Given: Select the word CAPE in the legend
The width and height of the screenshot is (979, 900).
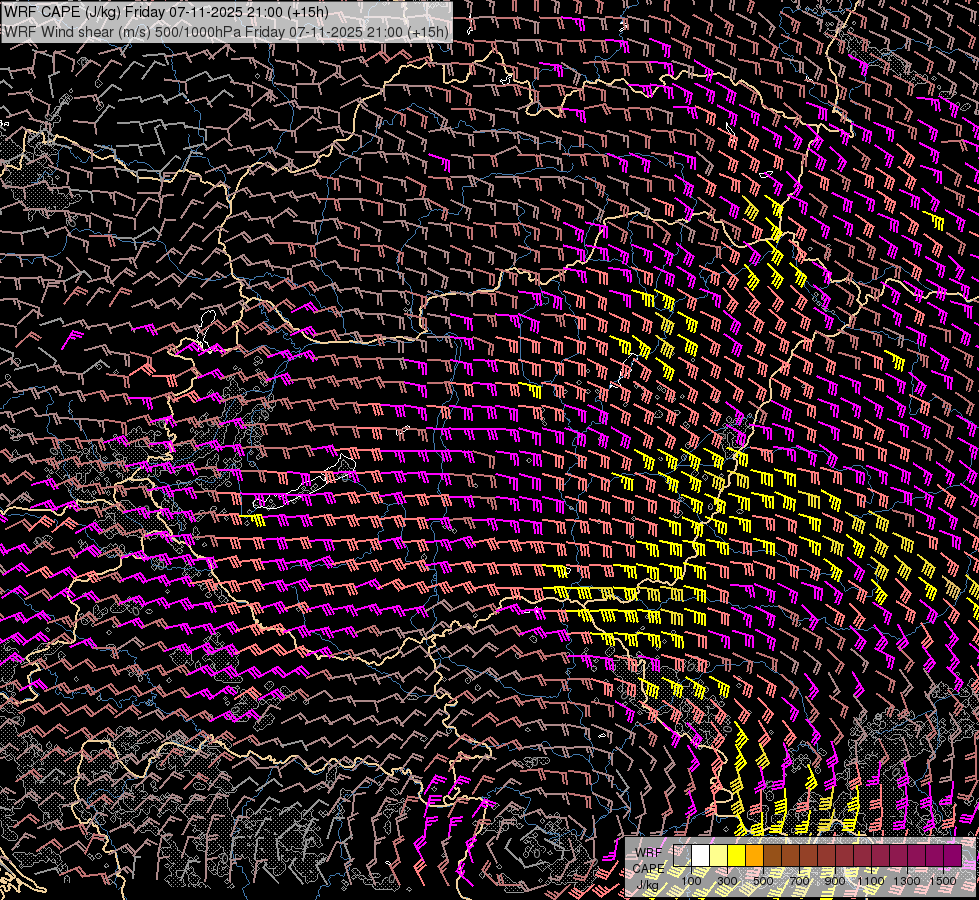Looking at the screenshot, I should [x=648, y=868].
